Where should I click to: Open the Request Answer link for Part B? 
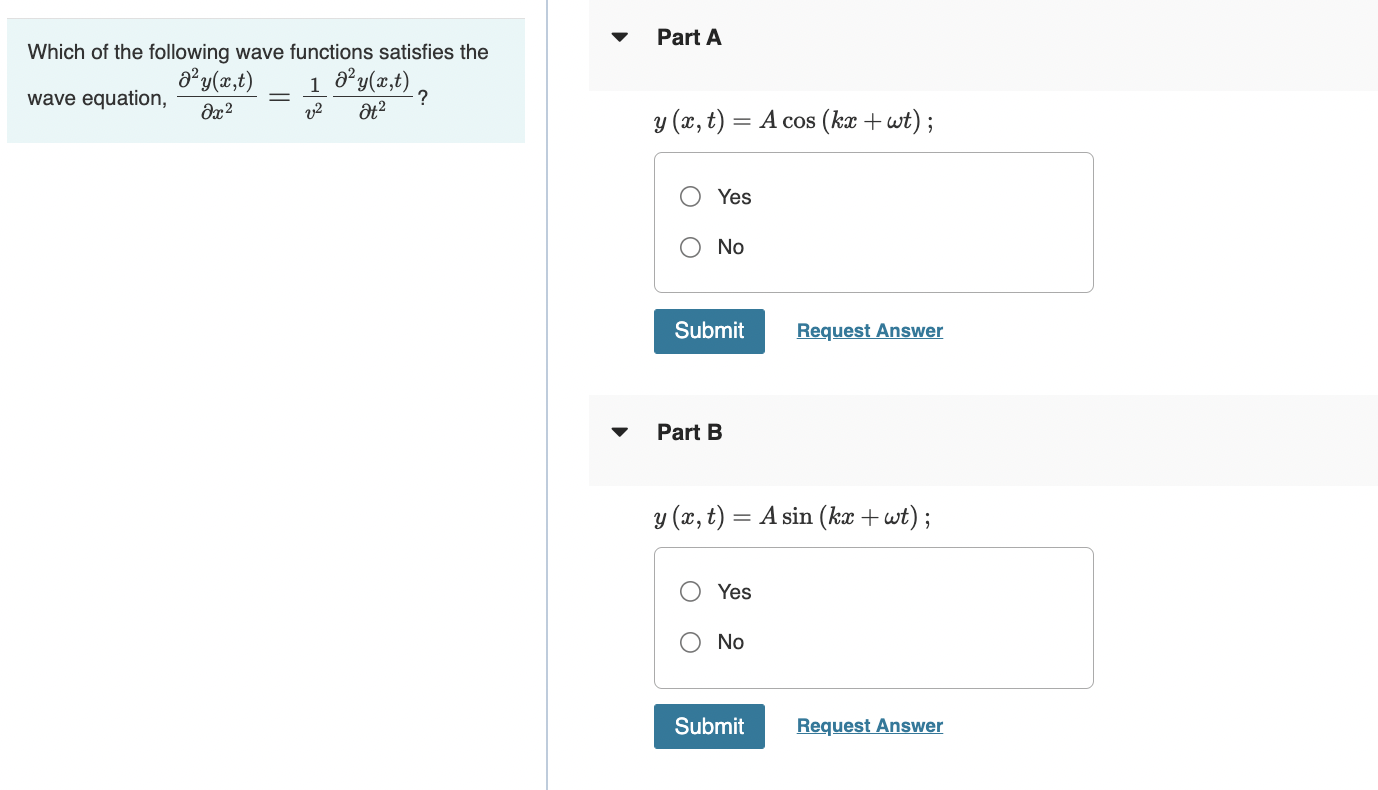870,726
